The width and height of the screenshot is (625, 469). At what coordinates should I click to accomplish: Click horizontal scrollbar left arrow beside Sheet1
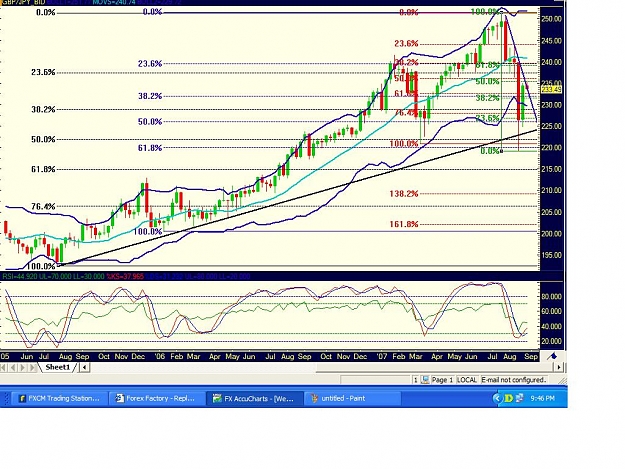pos(85,367)
